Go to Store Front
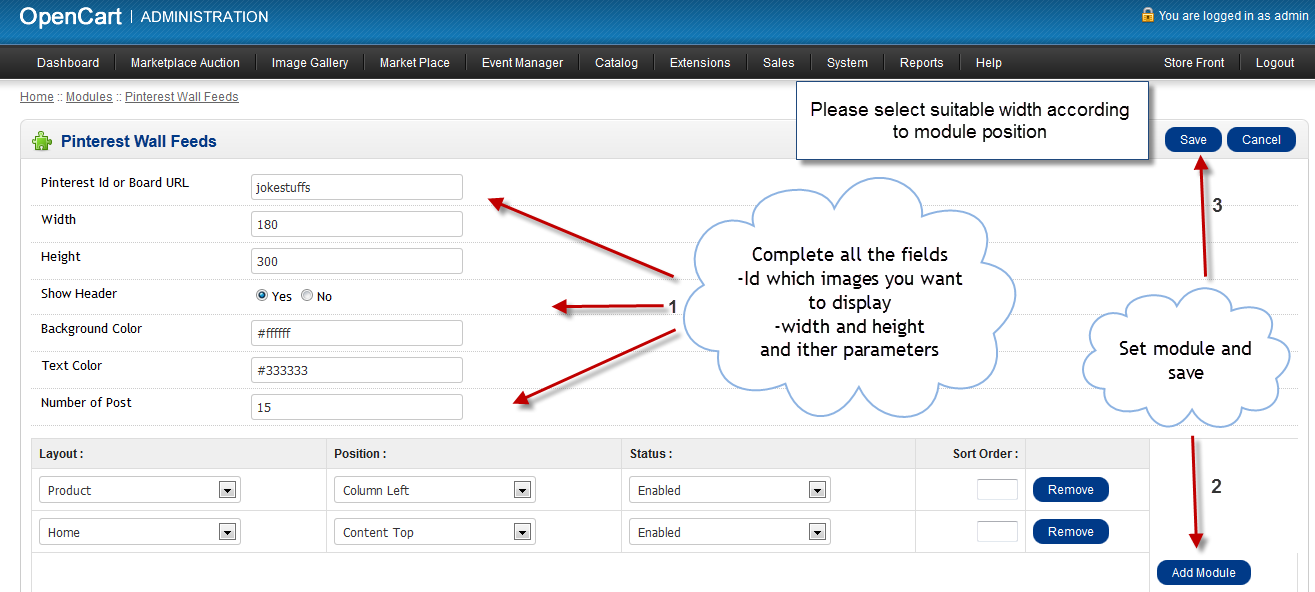Screen dimensions: 1315x592 click(1194, 63)
